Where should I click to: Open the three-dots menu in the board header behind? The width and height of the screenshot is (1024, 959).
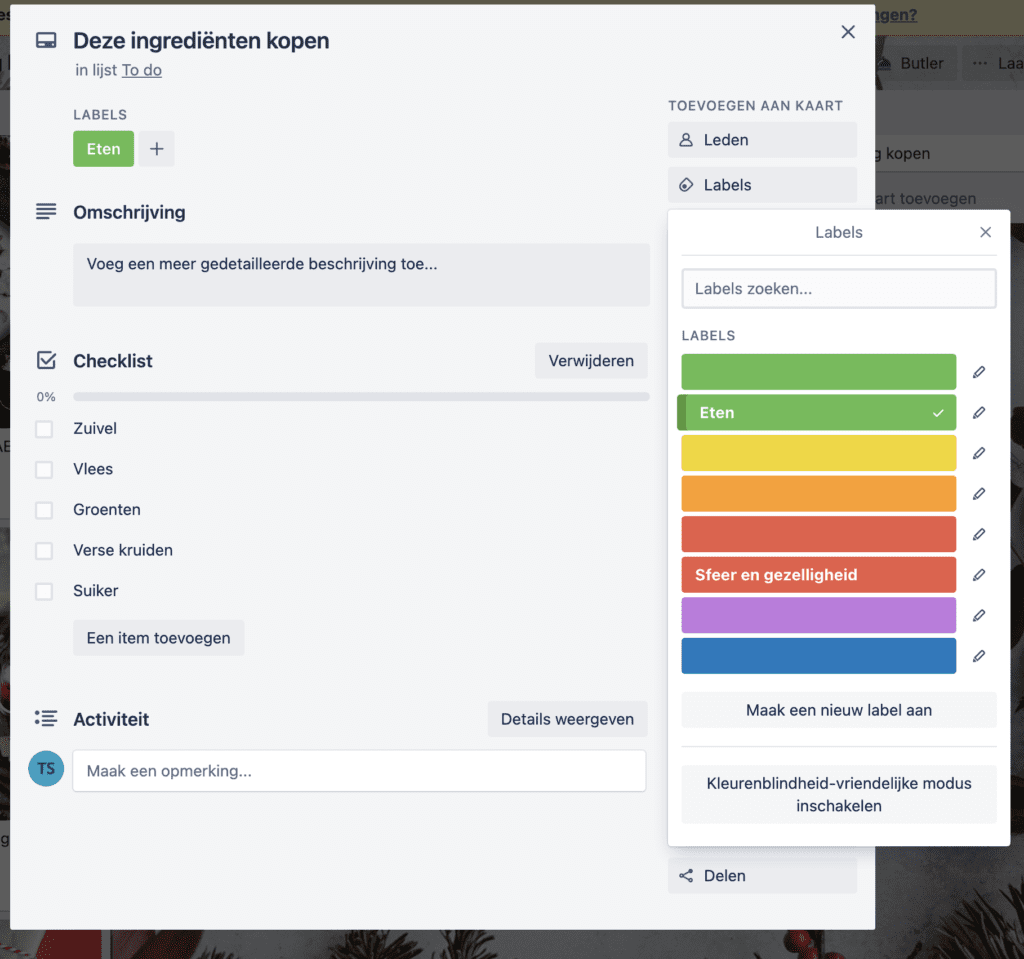coord(980,63)
